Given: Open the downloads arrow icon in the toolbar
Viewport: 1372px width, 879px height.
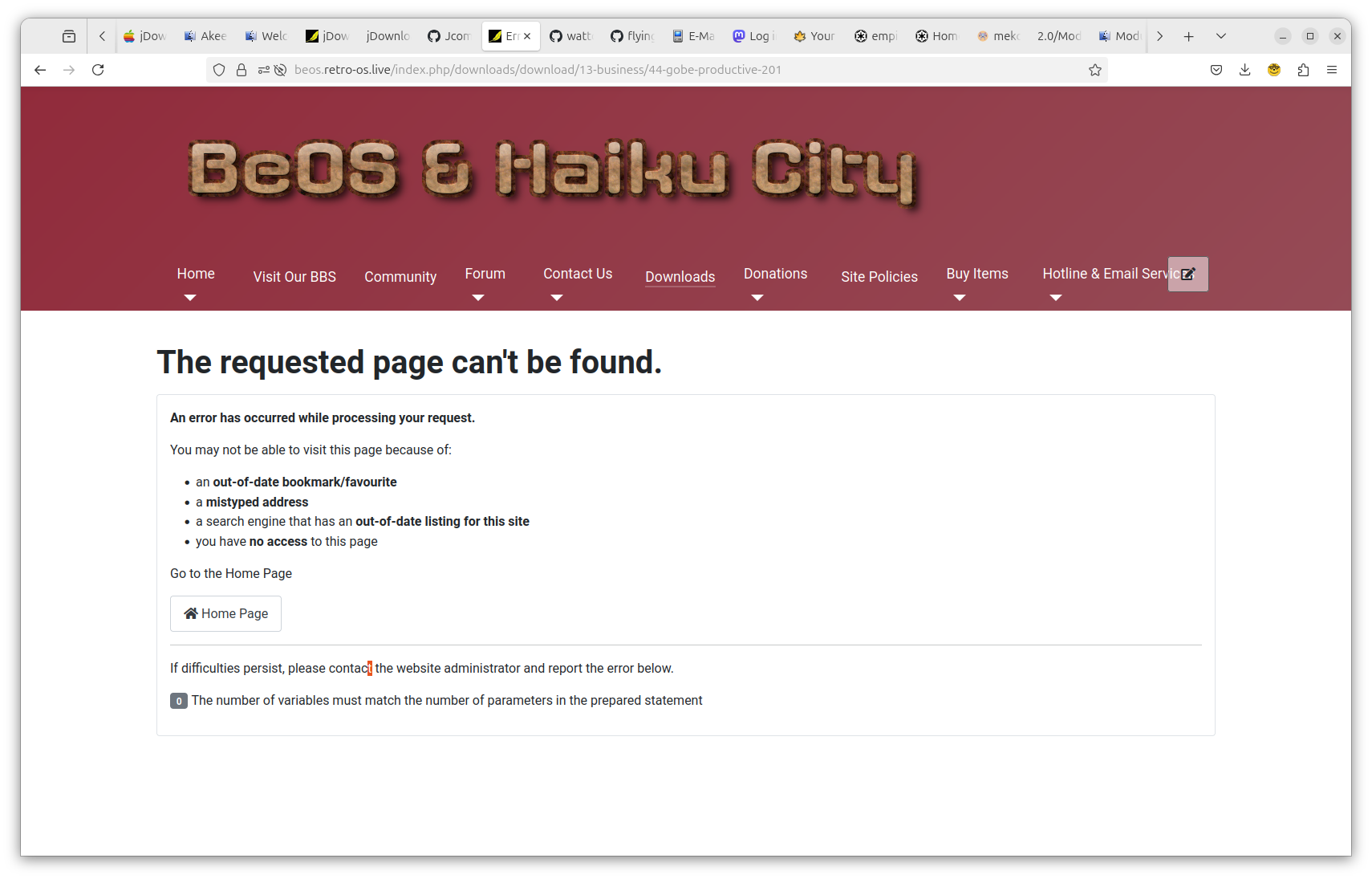Looking at the screenshot, I should [x=1245, y=70].
